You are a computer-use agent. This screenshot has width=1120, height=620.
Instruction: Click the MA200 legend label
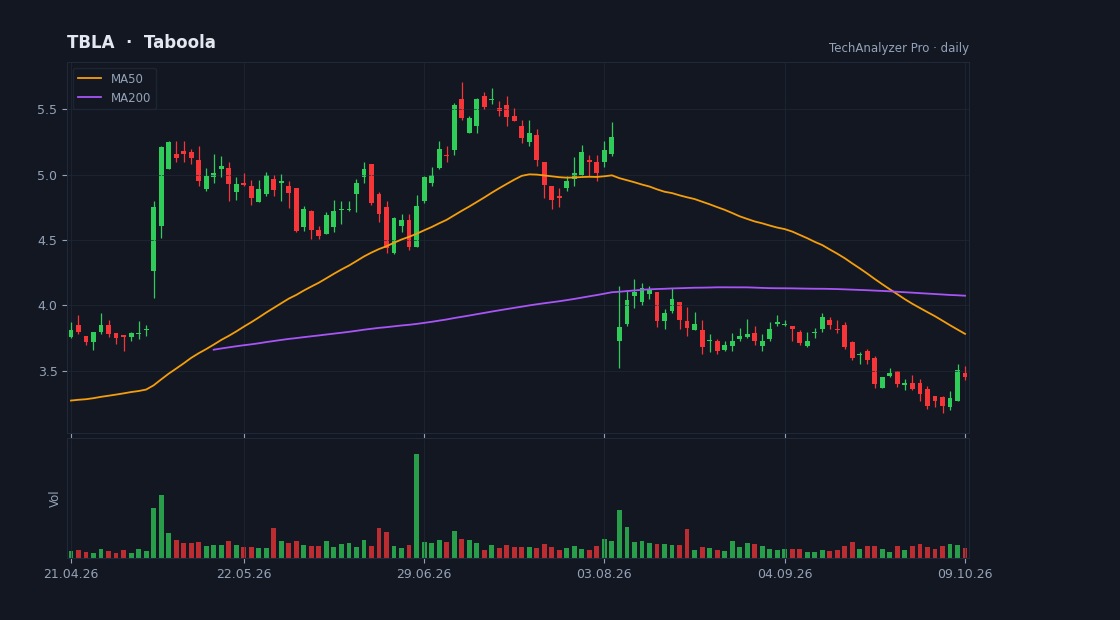(x=130, y=98)
